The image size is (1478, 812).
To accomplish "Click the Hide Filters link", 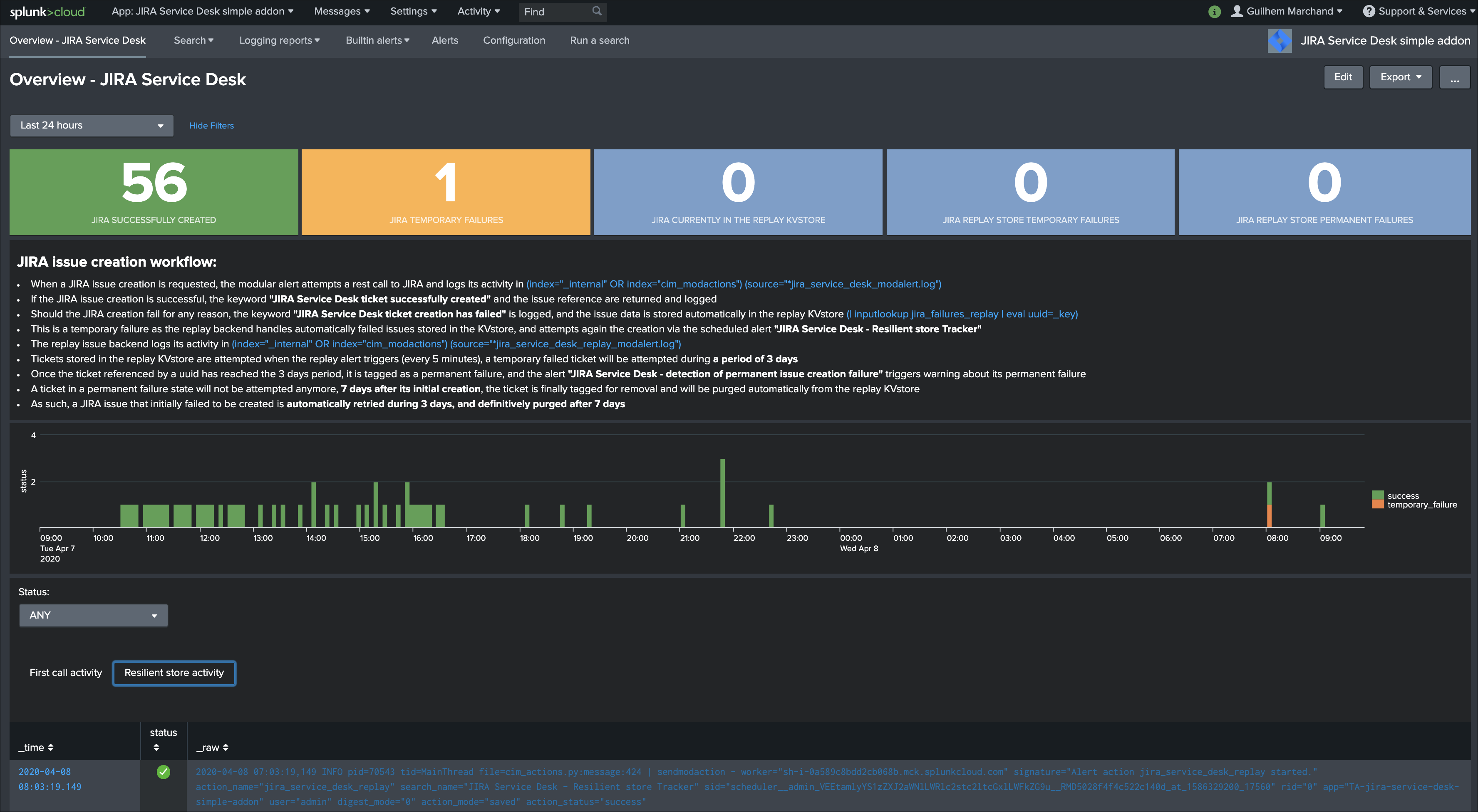I will click(x=212, y=126).
